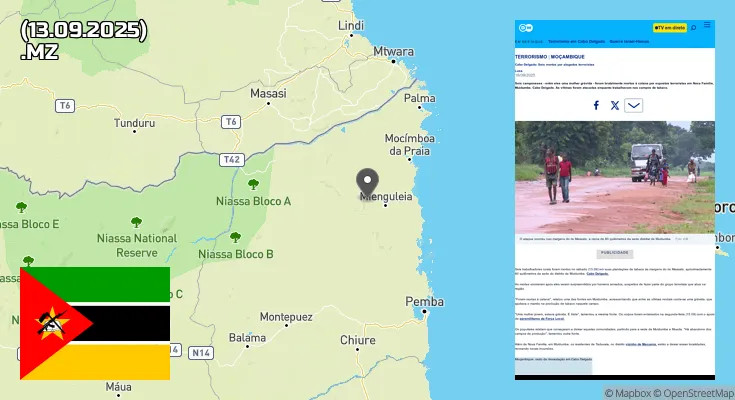Open the OpenStreetMap attribution link
The height and width of the screenshot is (400, 735).
click(699, 393)
